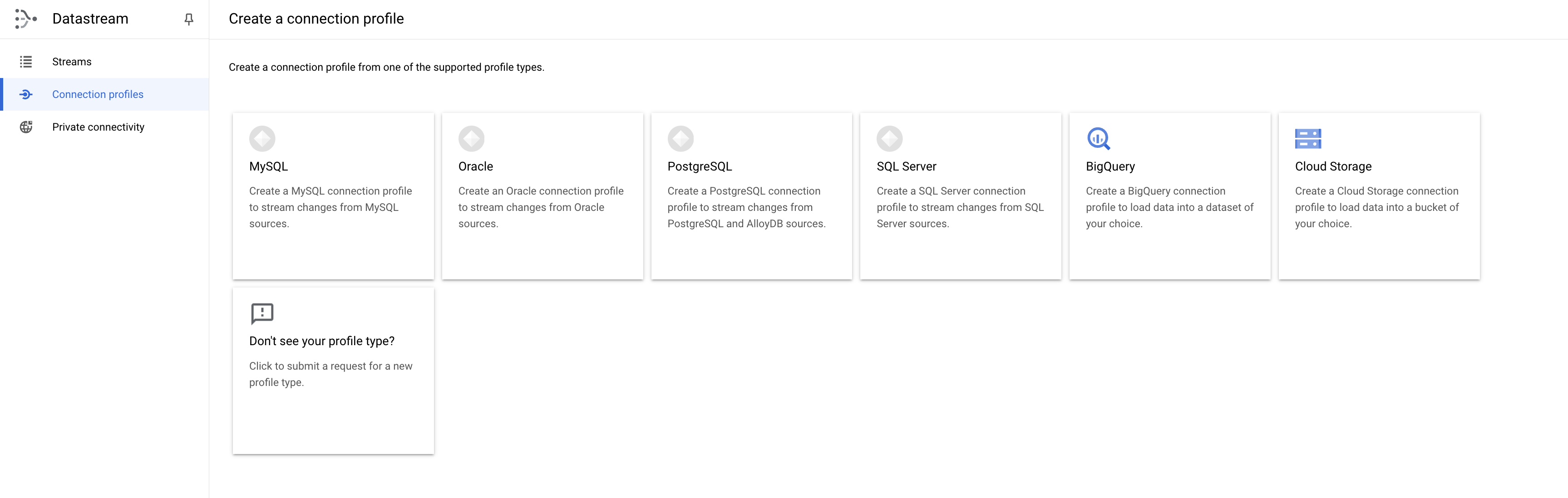Expand the Oracle connection profile card
Screen dimensions: 1568x498
point(542,196)
